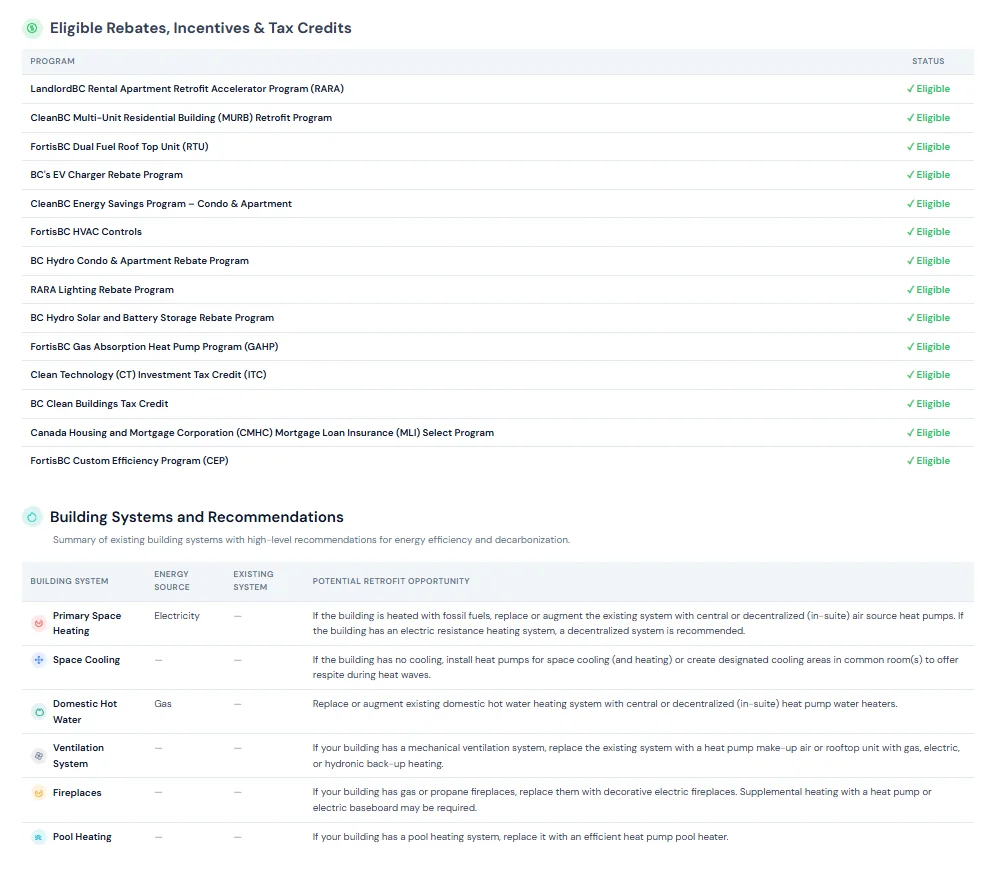Viewport: 995px width, 873px height.
Task: Click the ENERGY SOURCE column header
Action: 171,581
